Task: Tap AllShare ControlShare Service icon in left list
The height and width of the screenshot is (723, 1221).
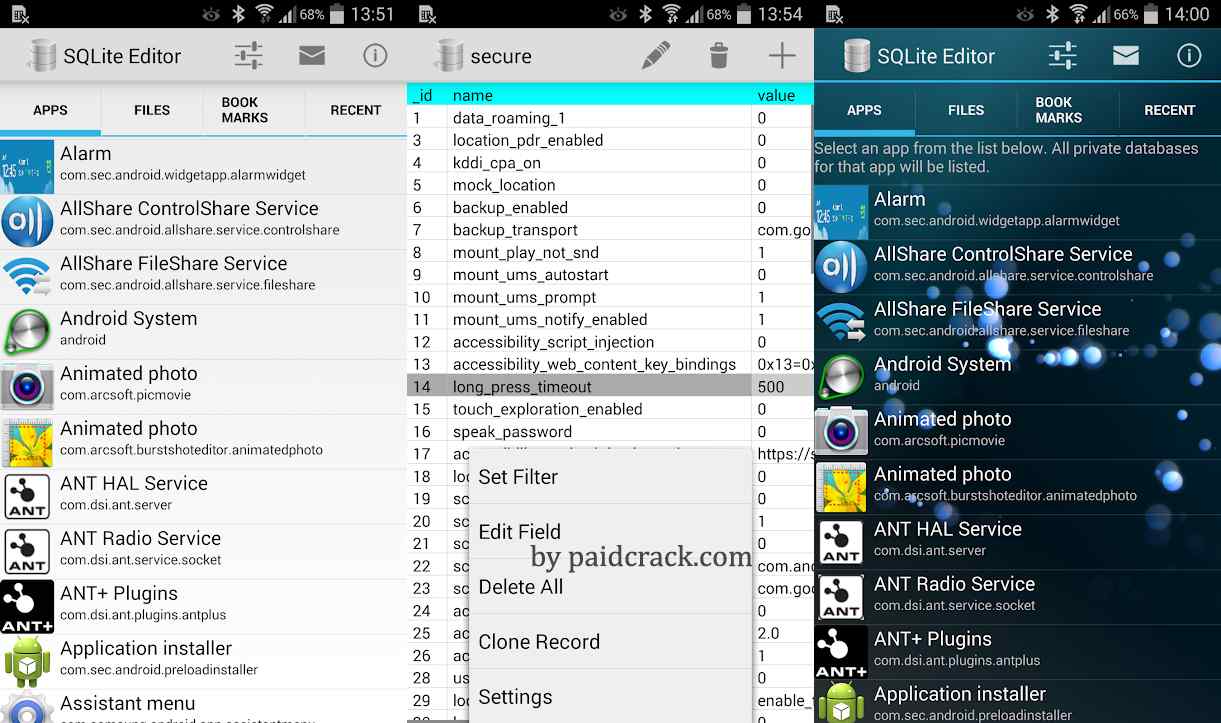Action: coord(27,221)
